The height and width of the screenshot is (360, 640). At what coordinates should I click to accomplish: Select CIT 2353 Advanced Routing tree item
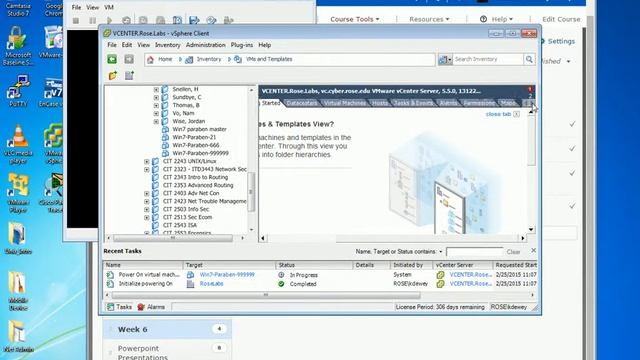pyautogui.click(x=198, y=185)
